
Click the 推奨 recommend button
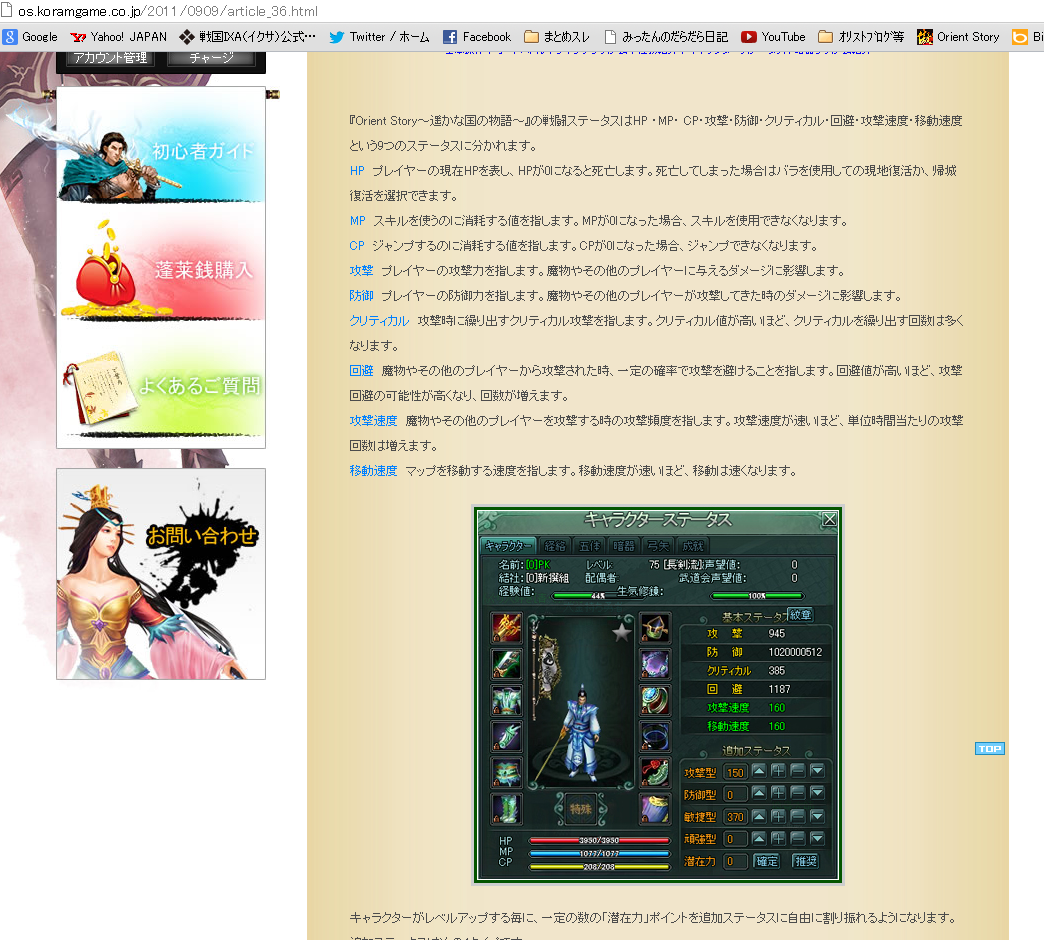(806, 861)
